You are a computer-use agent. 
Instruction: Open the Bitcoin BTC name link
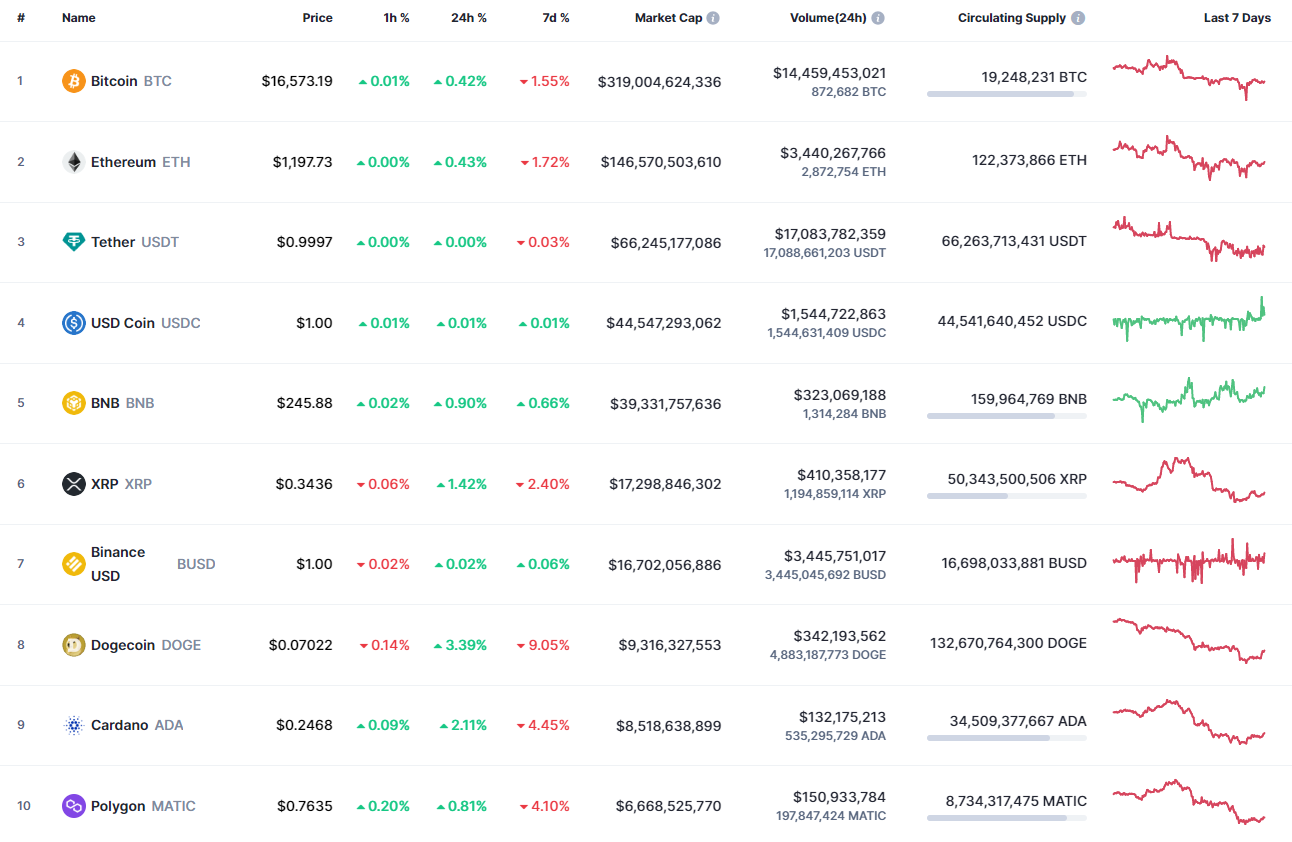114,81
